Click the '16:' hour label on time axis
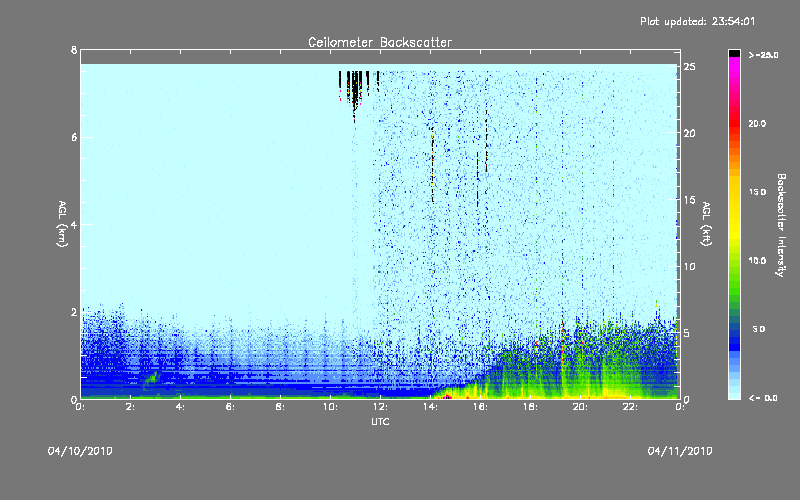The width and height of the screenshot is (800, 500). pos(480,407)
